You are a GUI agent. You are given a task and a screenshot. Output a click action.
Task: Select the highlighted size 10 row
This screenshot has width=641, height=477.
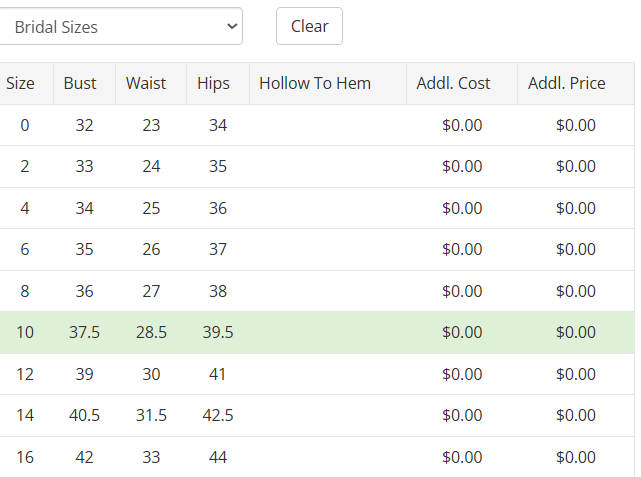pyautogui.click(x=25, y=332)
